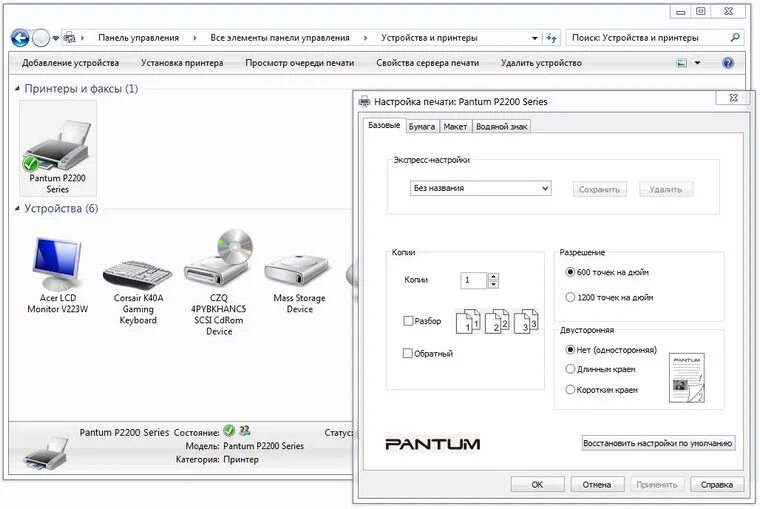
Task: Click Восстановить настройки по умолчанию button
Action: [x=658, y=443]
